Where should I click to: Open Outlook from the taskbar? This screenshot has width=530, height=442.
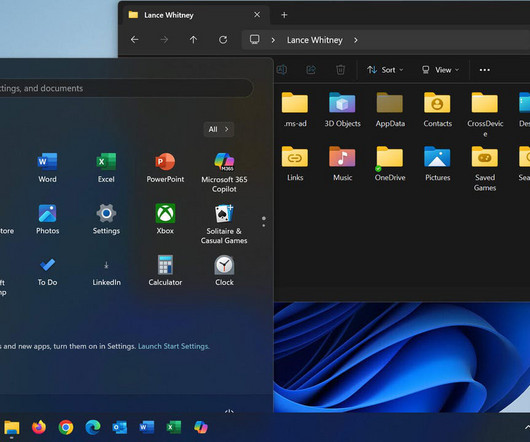click(120, 427)
